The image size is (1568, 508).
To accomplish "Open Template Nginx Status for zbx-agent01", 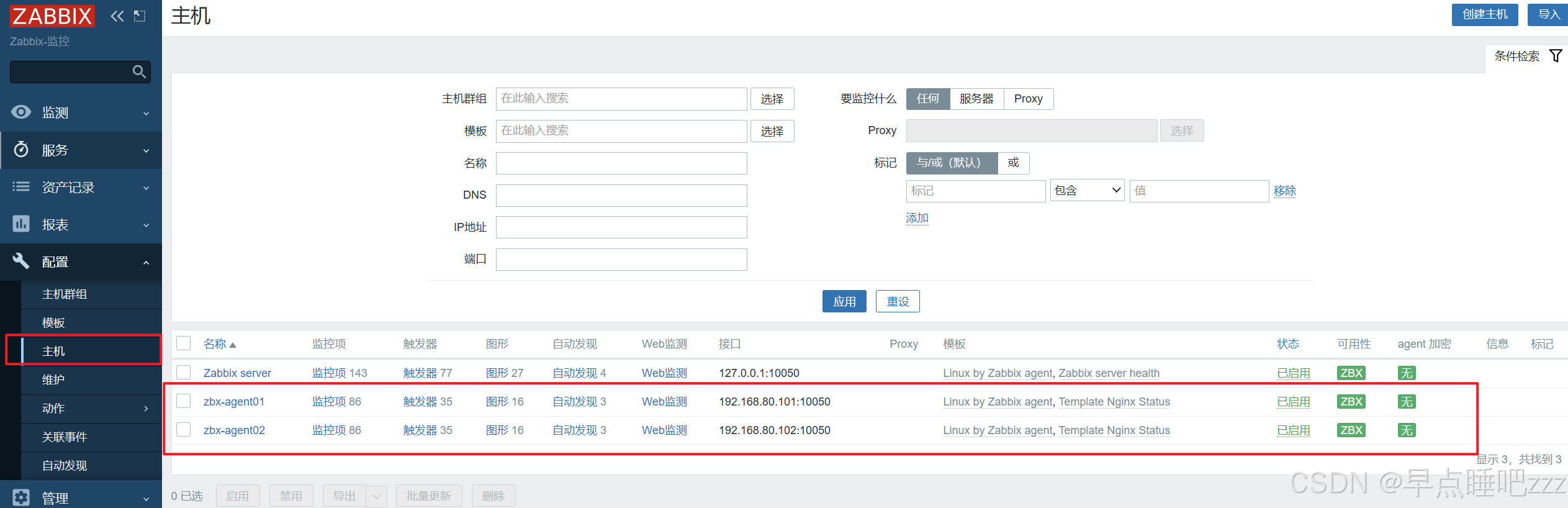I will click(1114, 402).
